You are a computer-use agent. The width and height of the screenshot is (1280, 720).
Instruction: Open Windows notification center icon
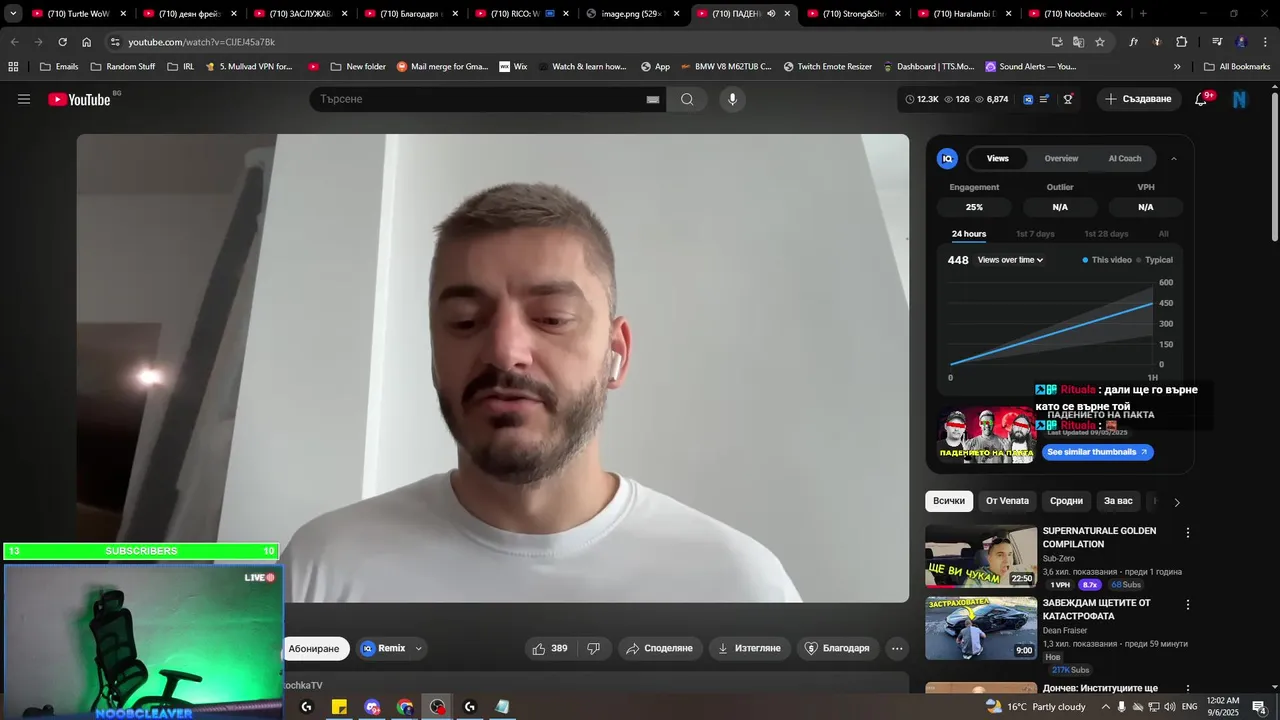tap(1259, 707)
